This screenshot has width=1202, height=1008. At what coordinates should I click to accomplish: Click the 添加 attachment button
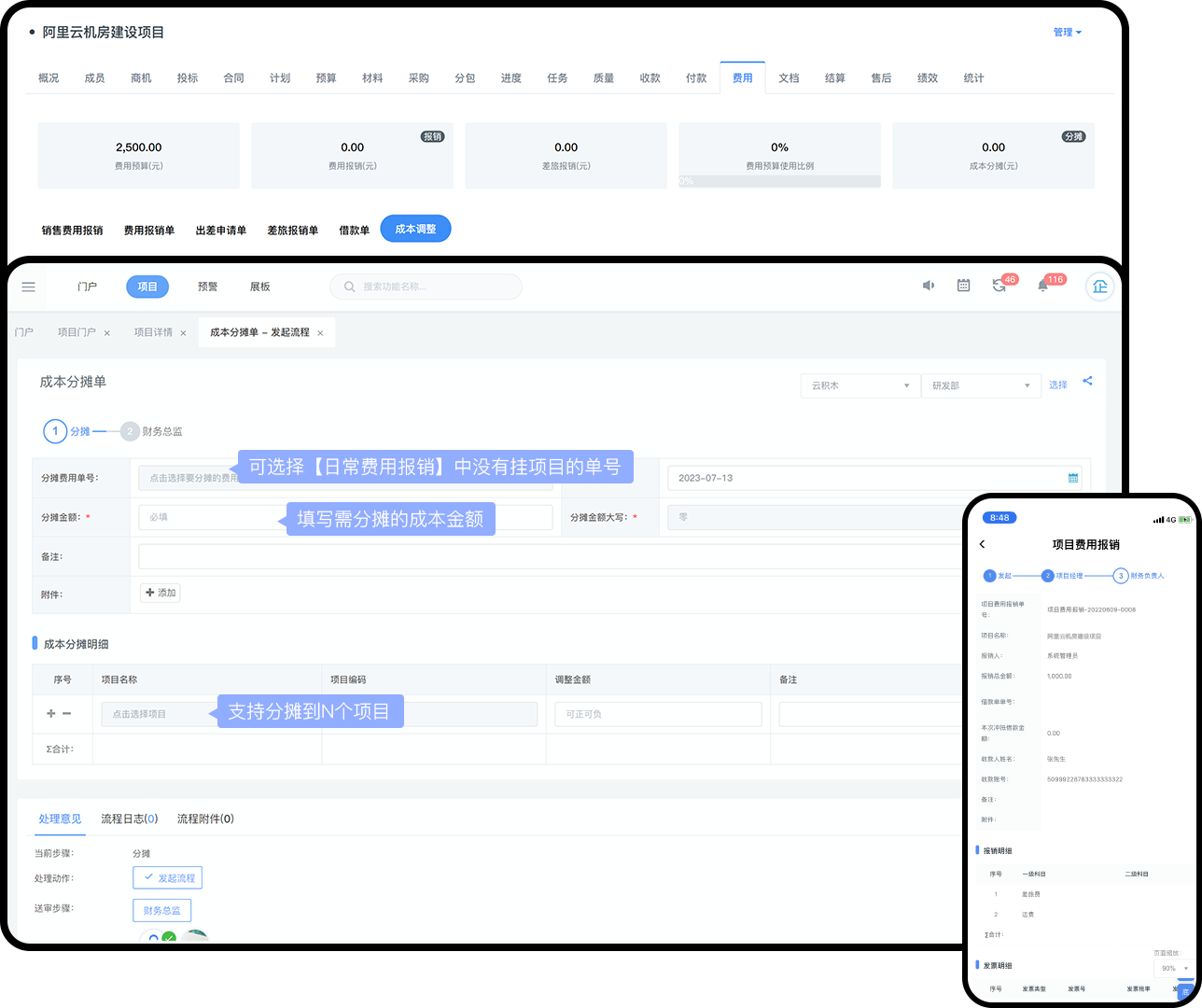tap(161, 593)
